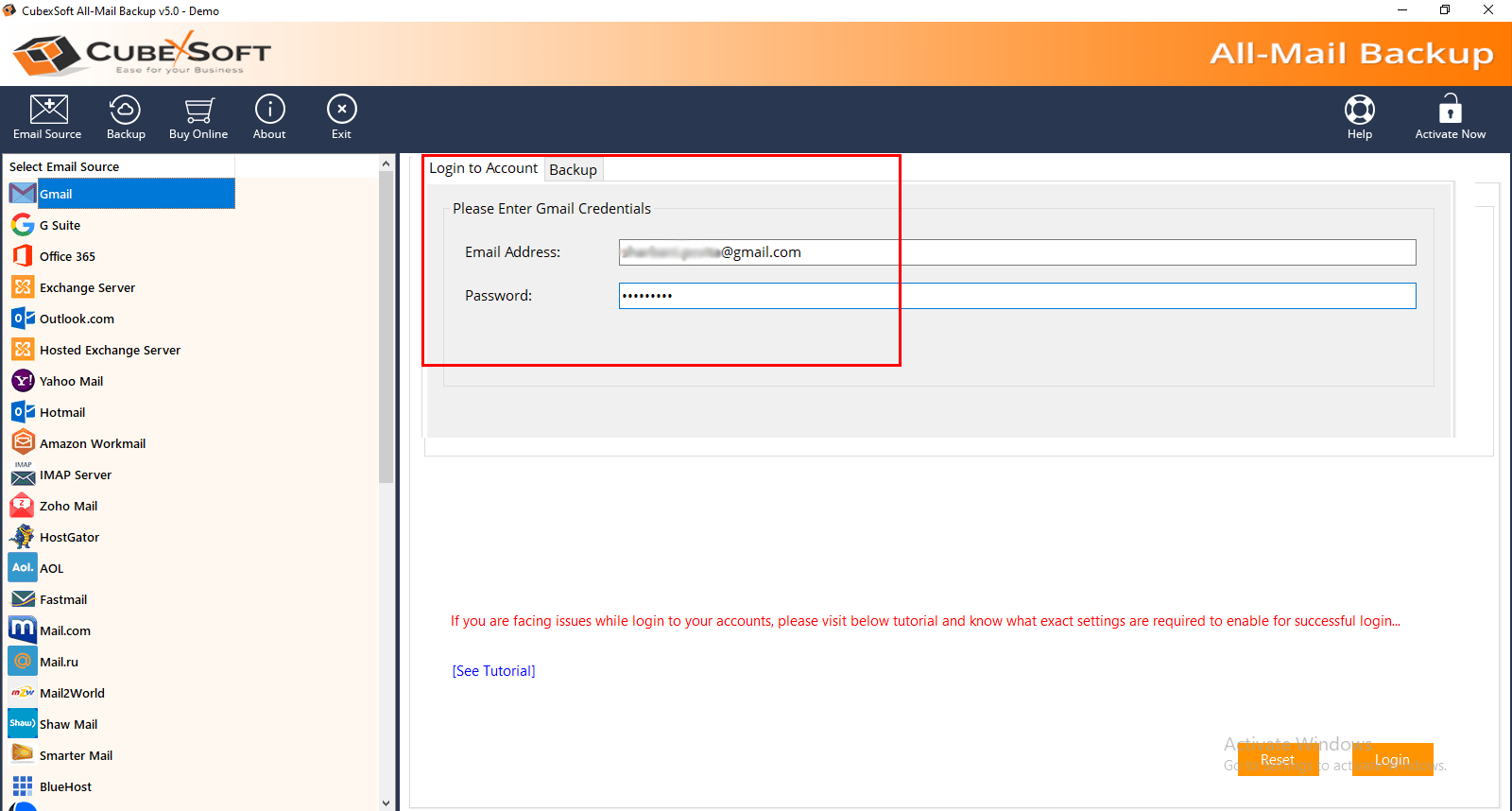Click the orange Reset button

click(x=1278, y=759)
